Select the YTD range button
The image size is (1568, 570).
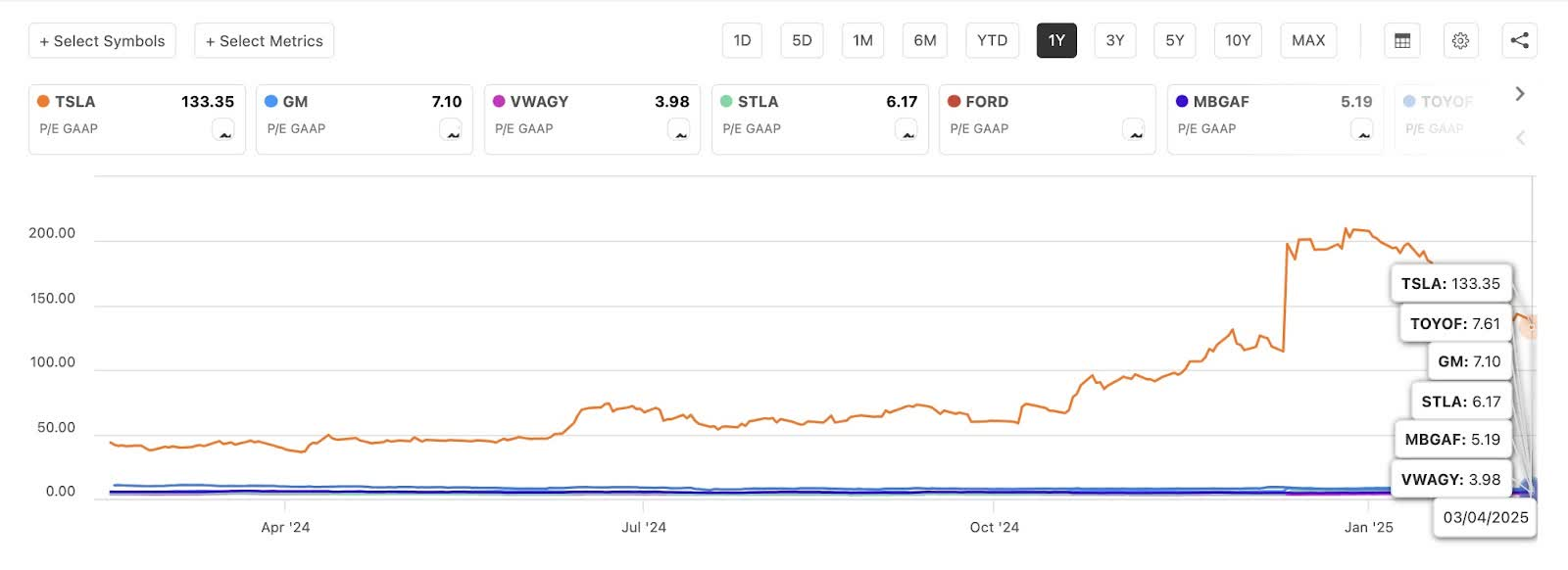[x=992, y=40]
